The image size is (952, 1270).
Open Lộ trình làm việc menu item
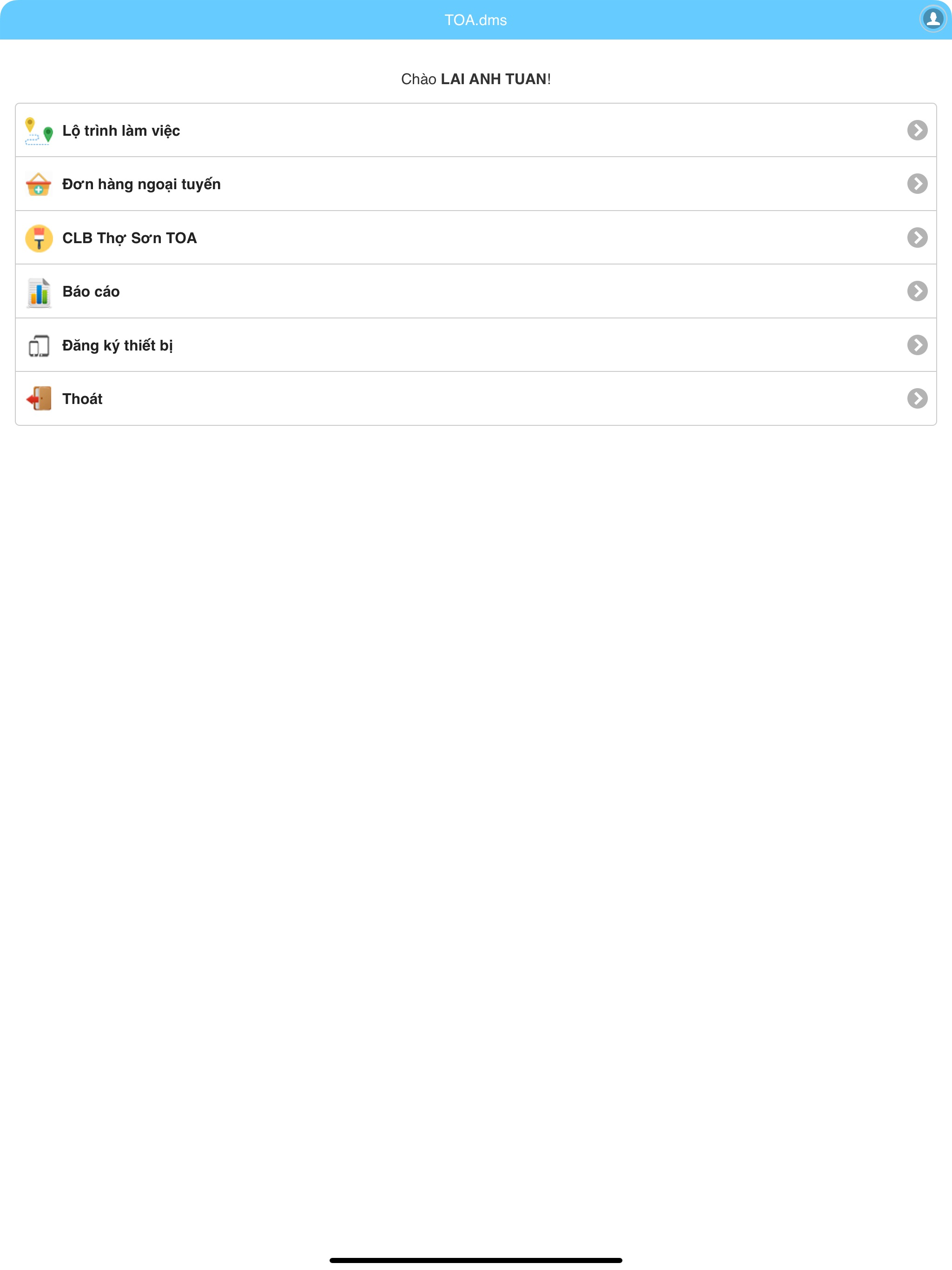(476, 130)
